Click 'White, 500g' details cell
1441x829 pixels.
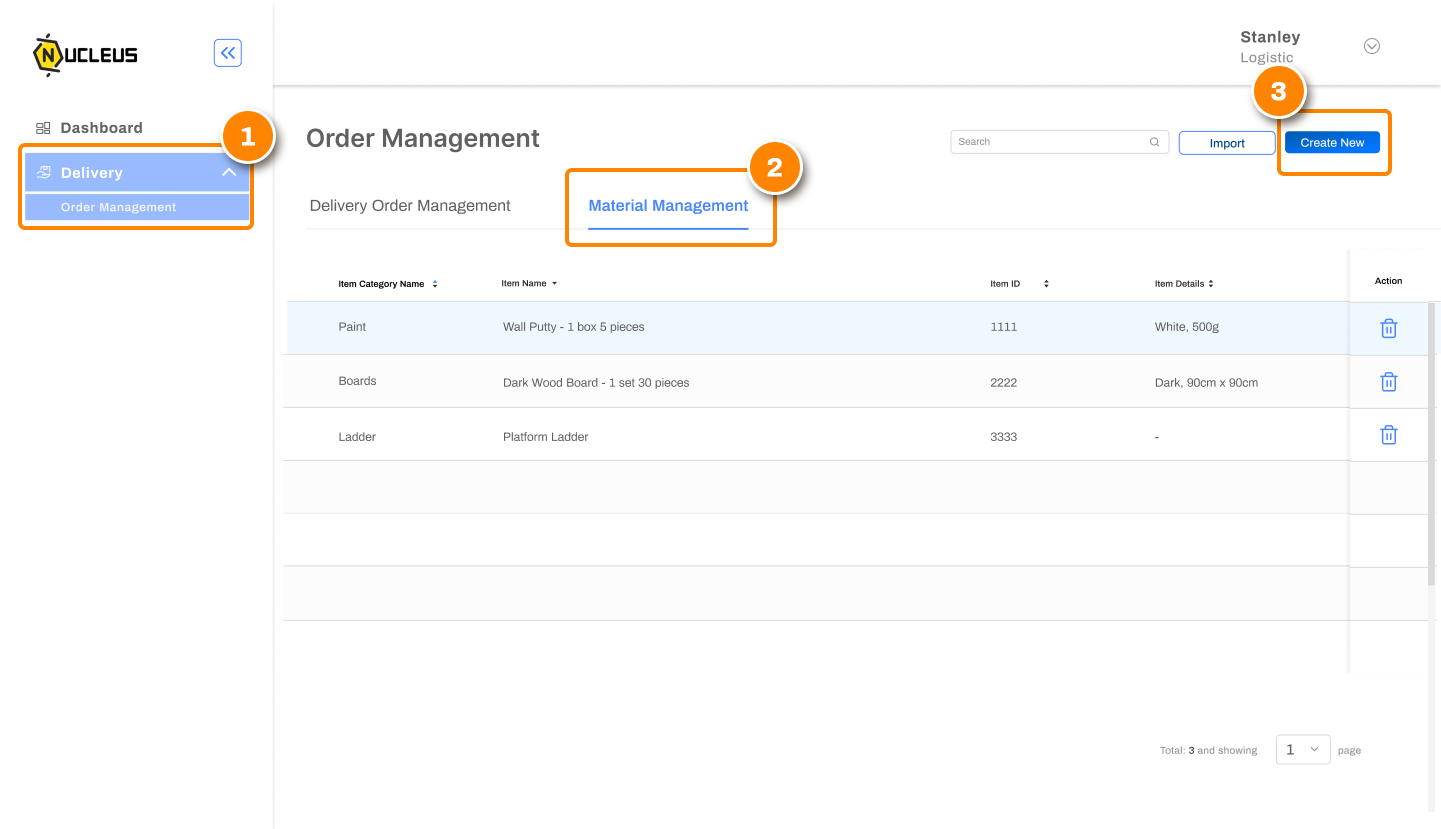click(1187, 327)
